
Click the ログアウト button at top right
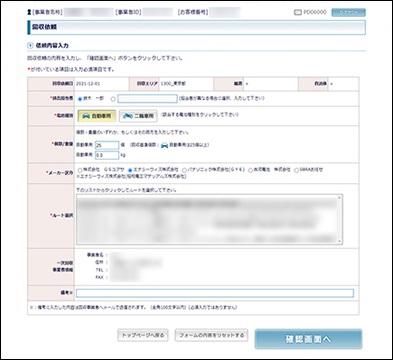click(x=348, y=12)
